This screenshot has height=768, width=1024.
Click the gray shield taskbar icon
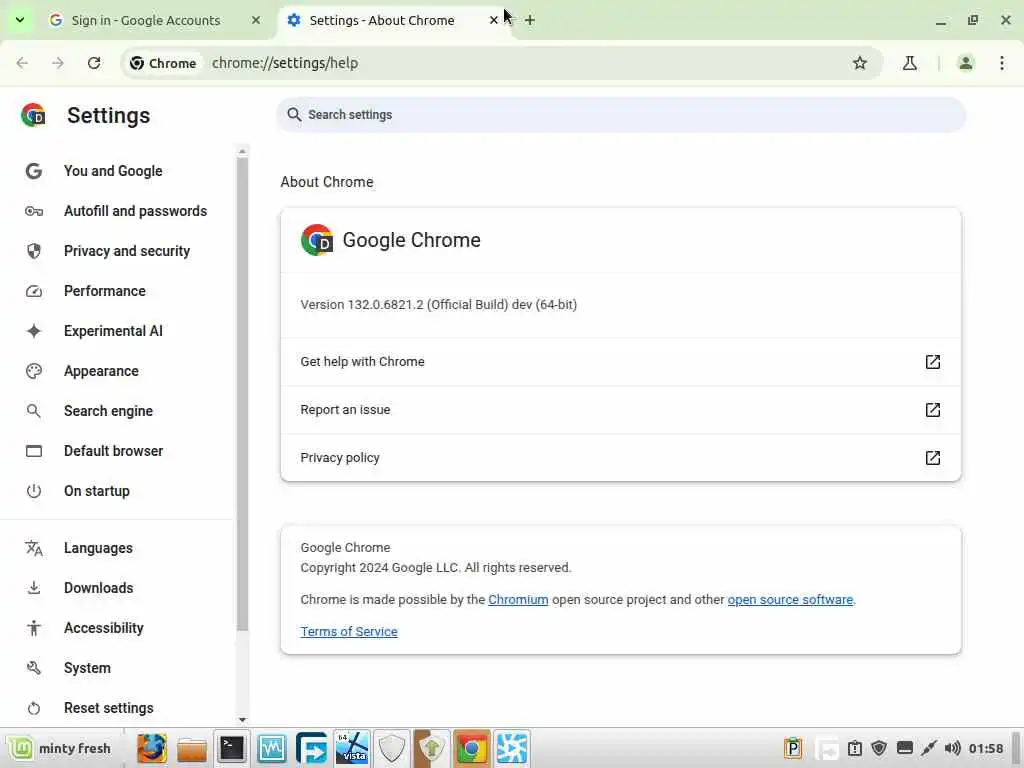pyautogui.click(x=392, y=748)
